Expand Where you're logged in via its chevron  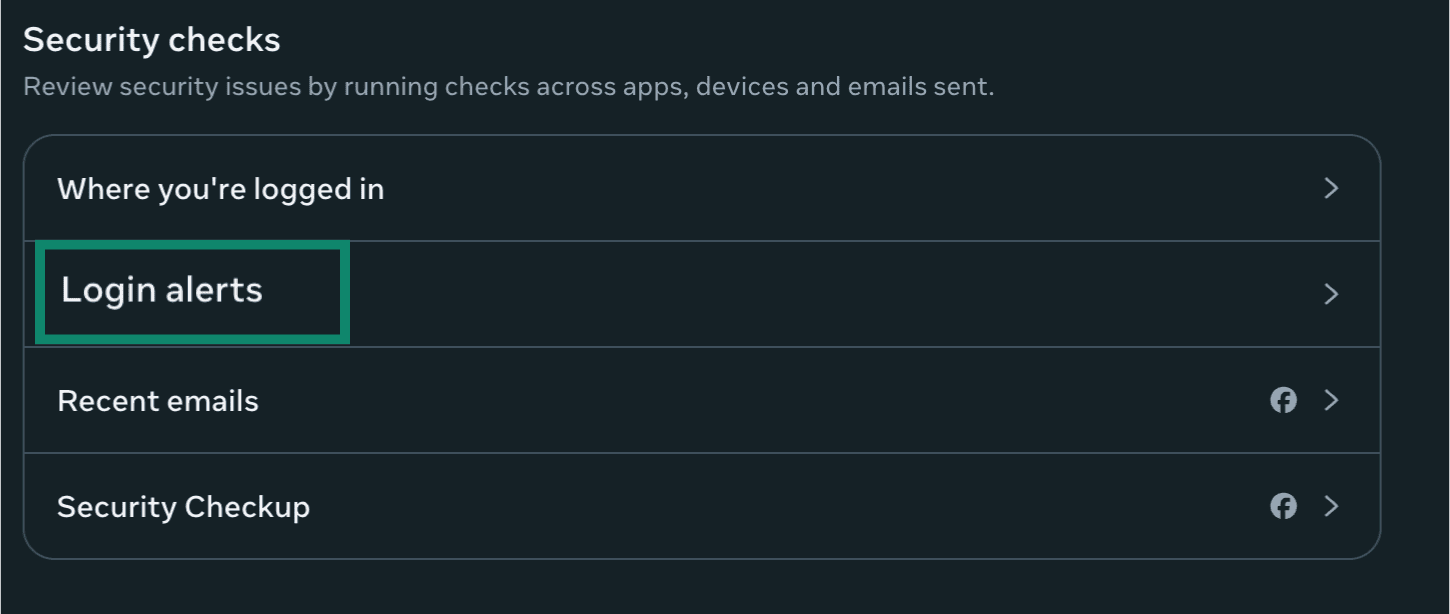[1331, 188]
